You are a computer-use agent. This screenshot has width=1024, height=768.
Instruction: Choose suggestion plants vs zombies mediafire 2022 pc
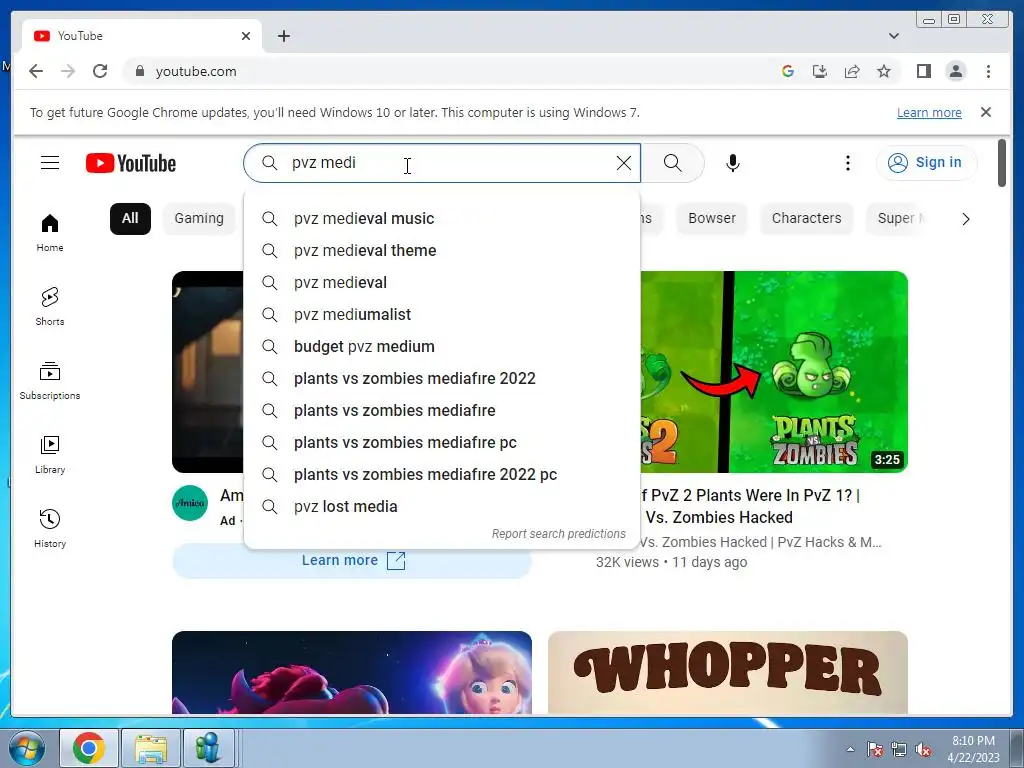pyautogui.click(x=441, y=474)
